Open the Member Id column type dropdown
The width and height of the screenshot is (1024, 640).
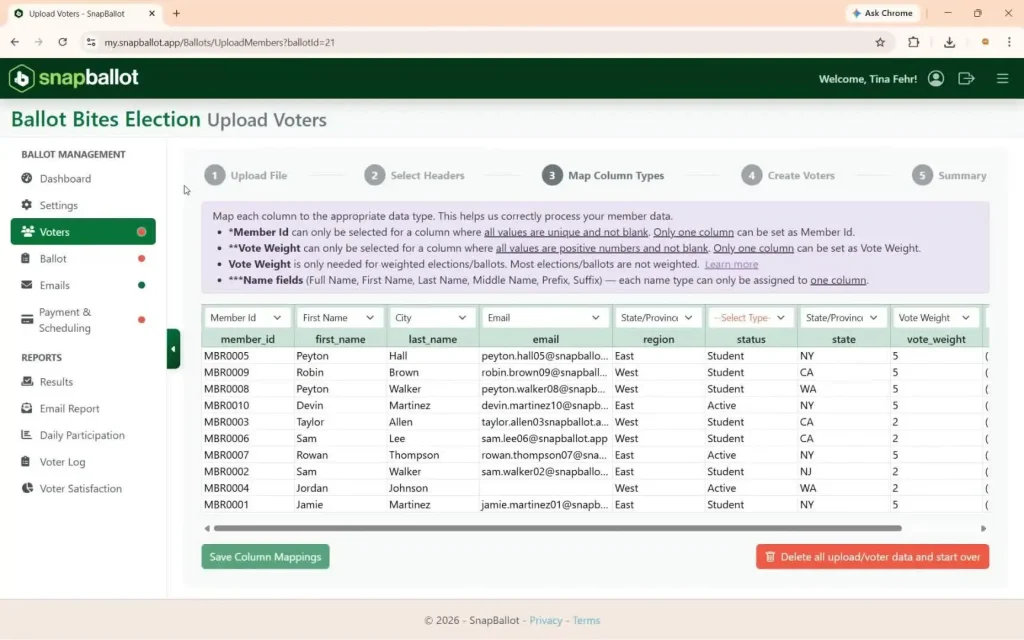click(246, 318)
